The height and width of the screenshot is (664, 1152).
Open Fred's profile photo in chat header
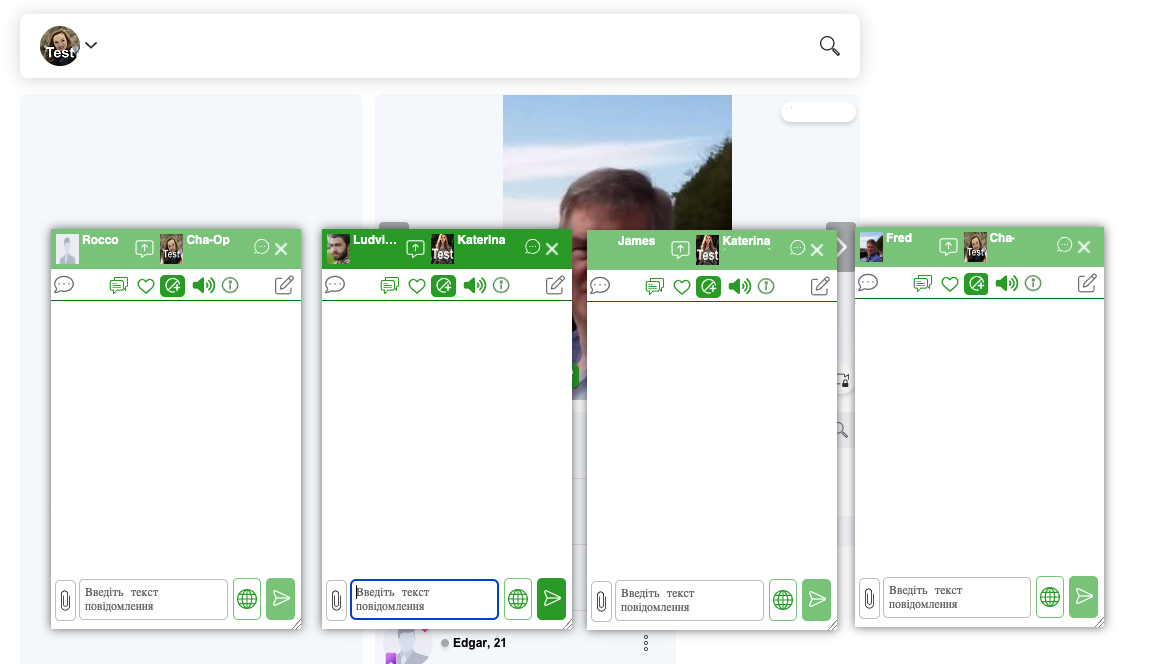(x=871, y=247)
